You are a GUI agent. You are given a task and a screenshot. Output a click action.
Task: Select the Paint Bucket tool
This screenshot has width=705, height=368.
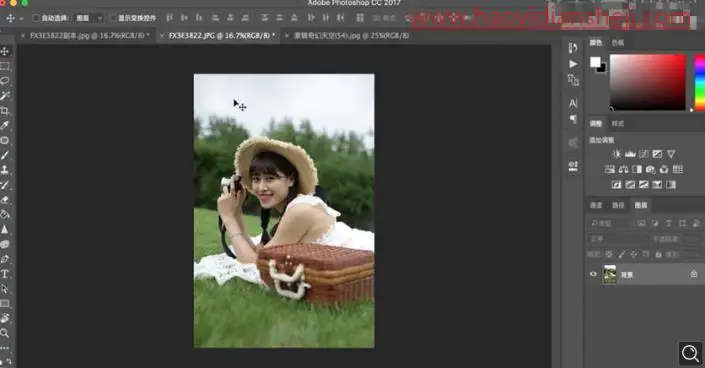pyautogui.click(x=5, y=215)
